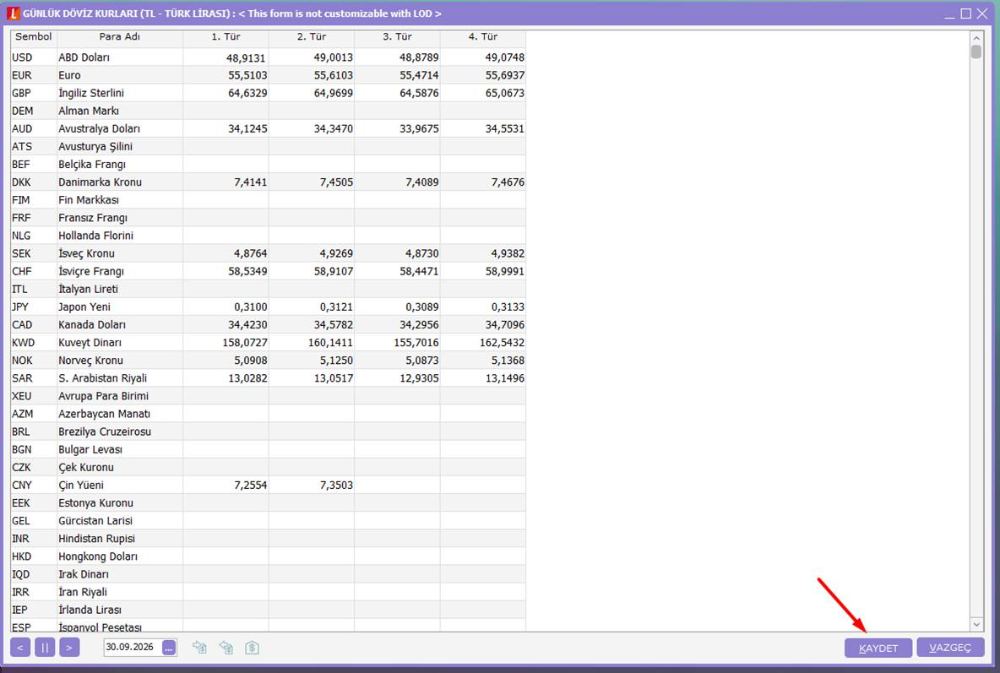Click the middle '||' navigation button

pyautogui.click(x=45, y=647)
